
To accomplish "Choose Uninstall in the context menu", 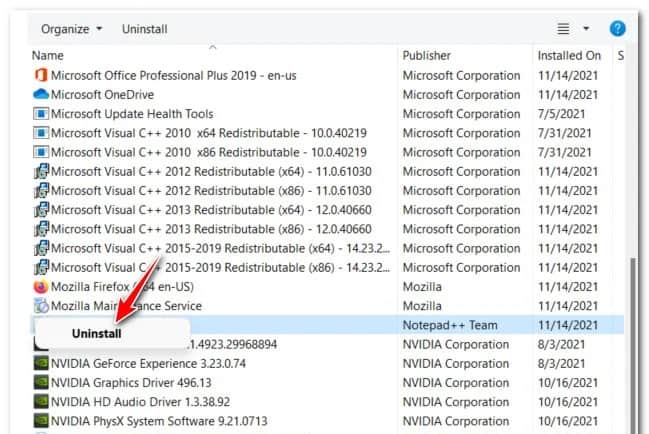I will (x=96, y=334).
